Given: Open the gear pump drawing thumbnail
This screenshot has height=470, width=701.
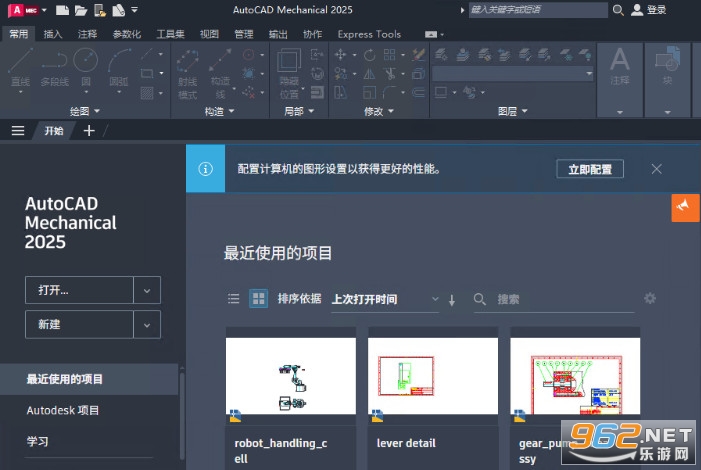Looking at the screenshot, I should [x=575, y=376].
